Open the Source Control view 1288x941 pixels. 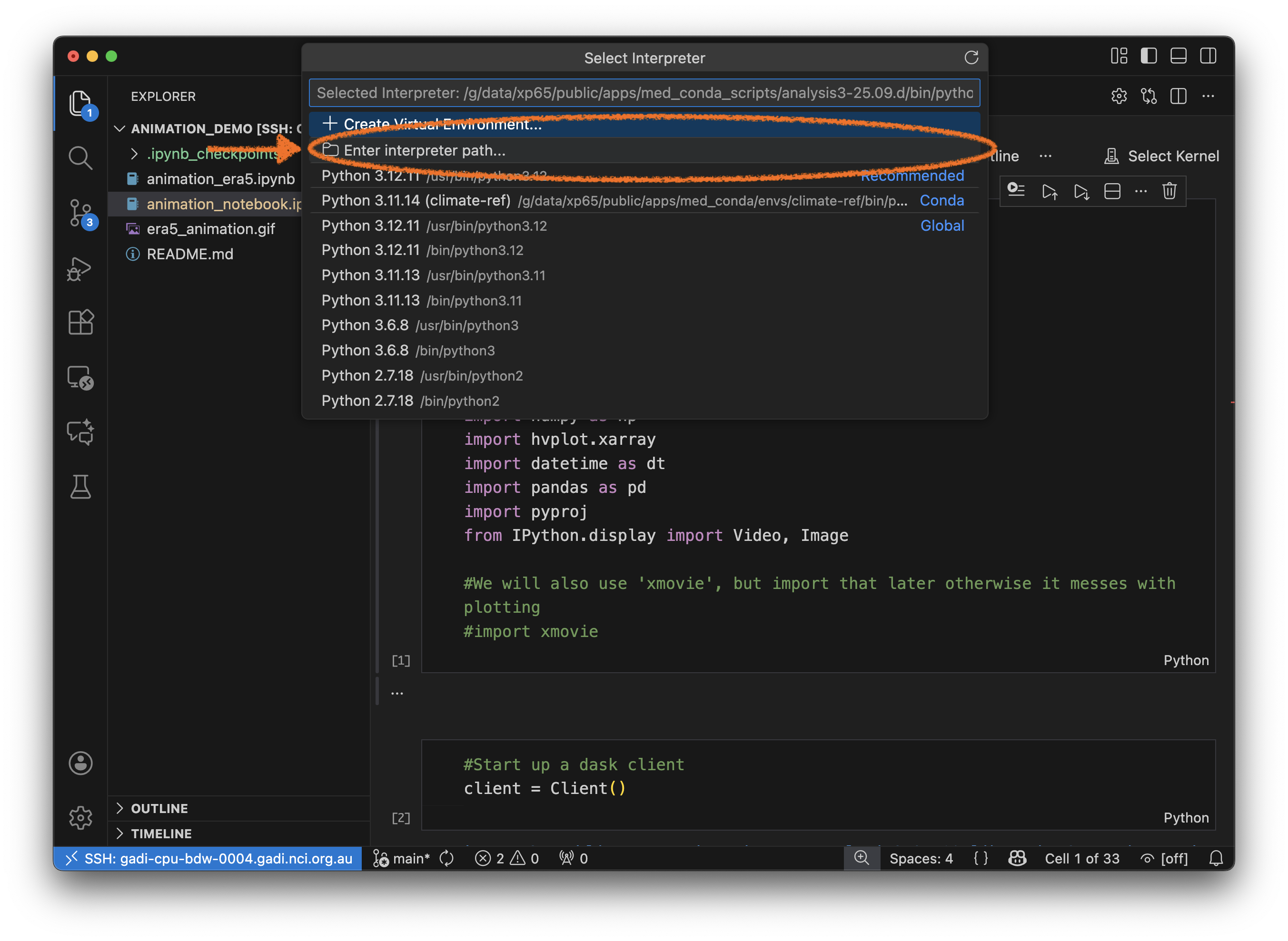(80, 213)
